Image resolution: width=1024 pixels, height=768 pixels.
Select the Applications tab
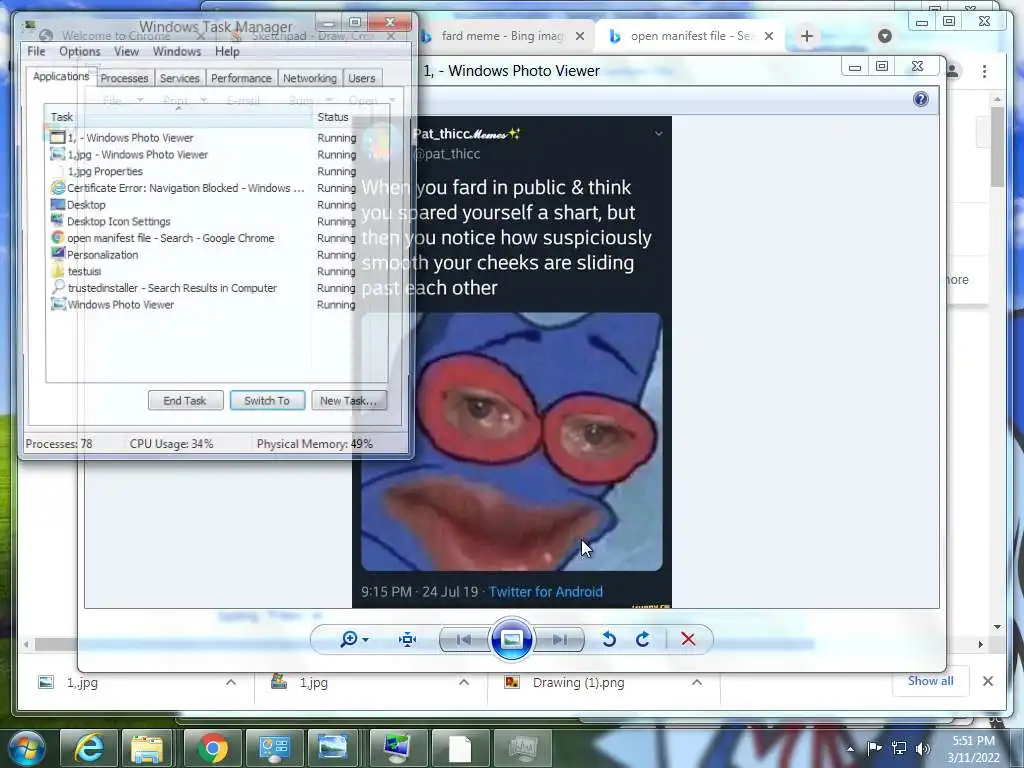tap(61, 76)
